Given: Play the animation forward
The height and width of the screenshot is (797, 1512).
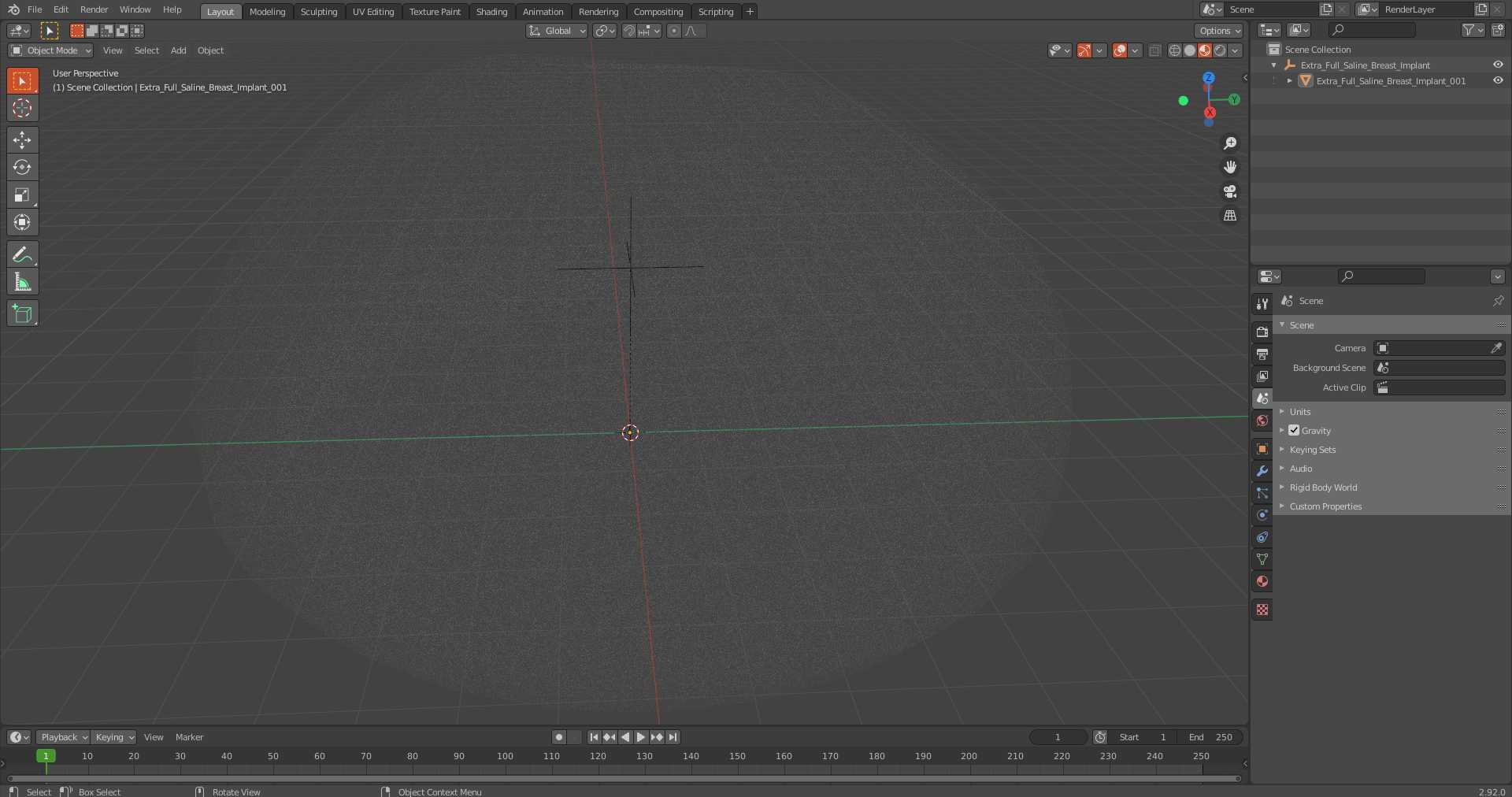Looking at the screenshot, I should [641, 737].
